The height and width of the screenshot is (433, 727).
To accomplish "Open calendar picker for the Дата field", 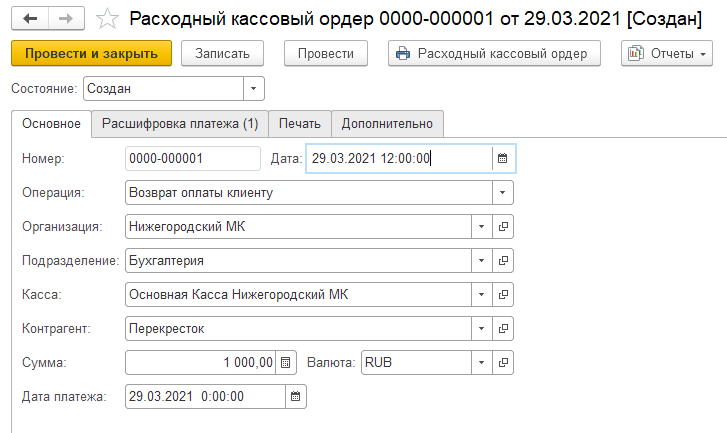I will (x=503, y=158).
